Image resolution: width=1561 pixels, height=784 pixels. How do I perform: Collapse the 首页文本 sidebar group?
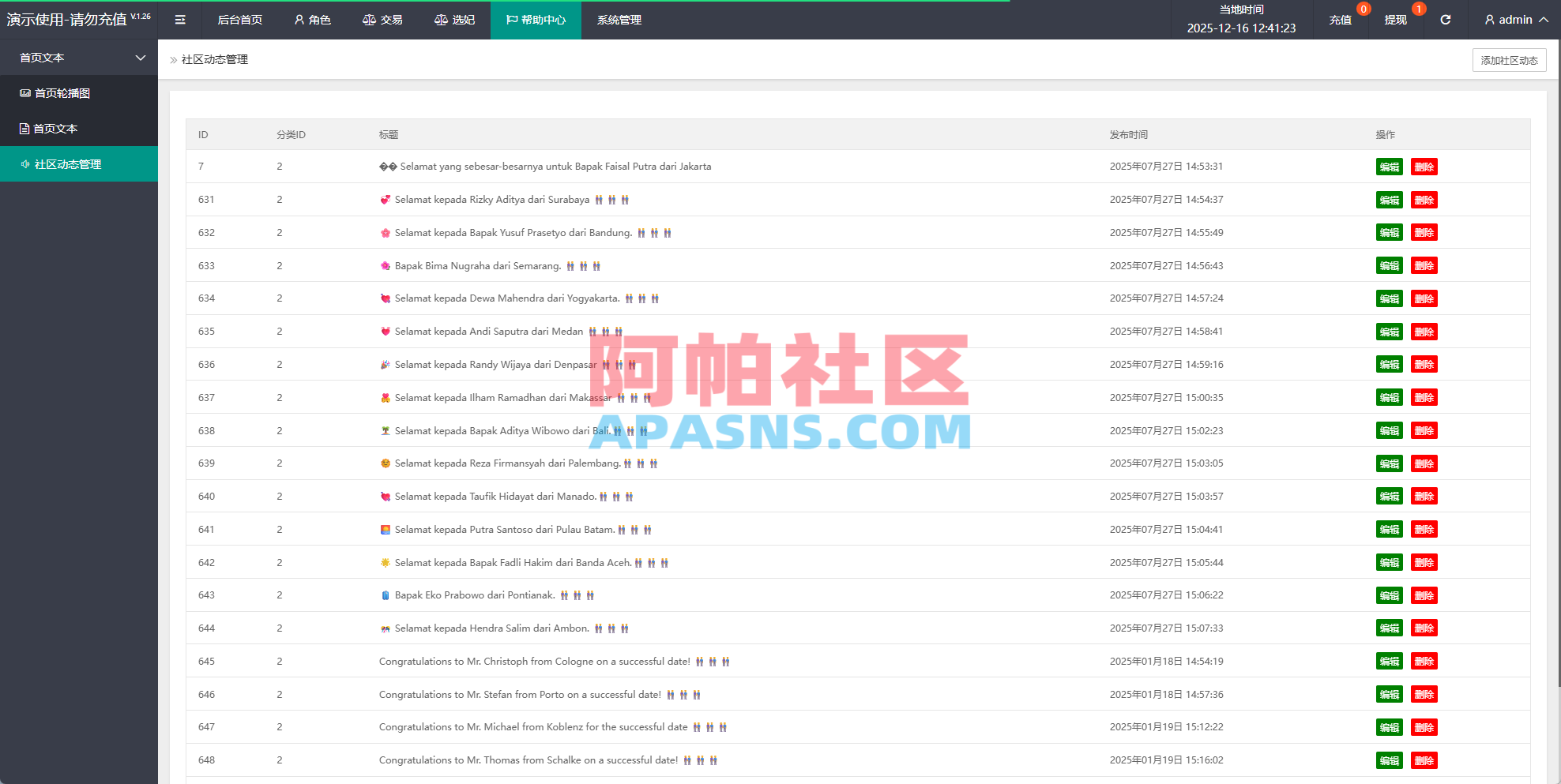click(79, 58)
